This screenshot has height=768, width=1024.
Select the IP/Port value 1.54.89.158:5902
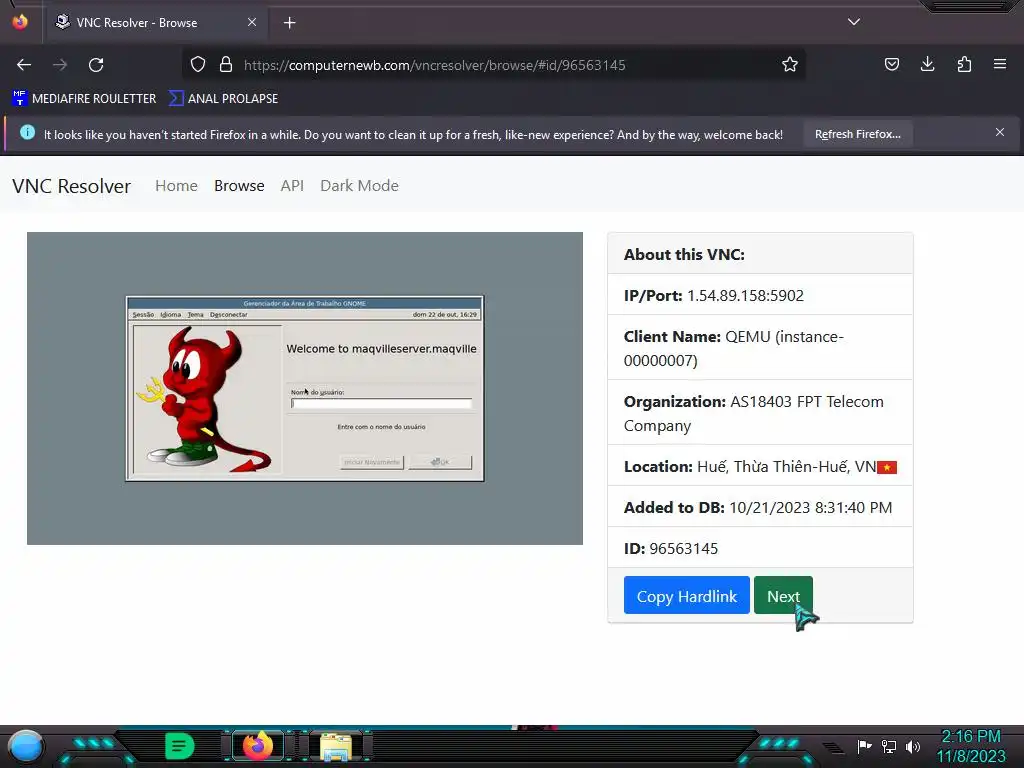pos(745,296)
